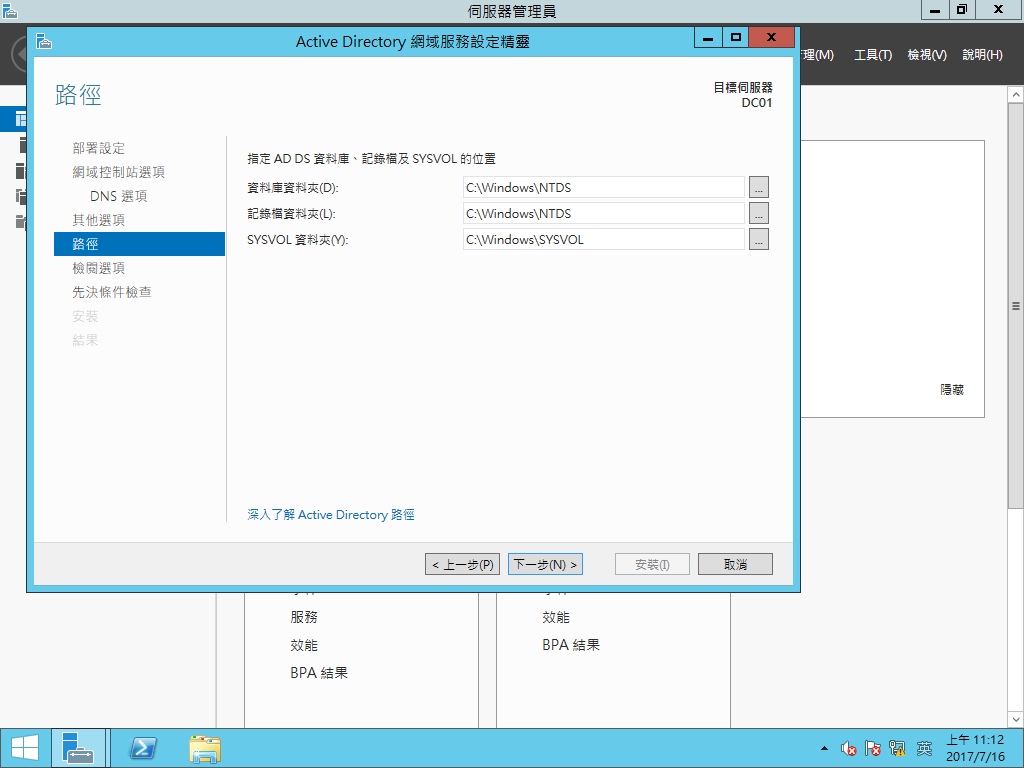Image resolution: width=1024 pixels, height=768 pixels.
Task: Open the Windows Start button
Action: click(x=25, y=748)
